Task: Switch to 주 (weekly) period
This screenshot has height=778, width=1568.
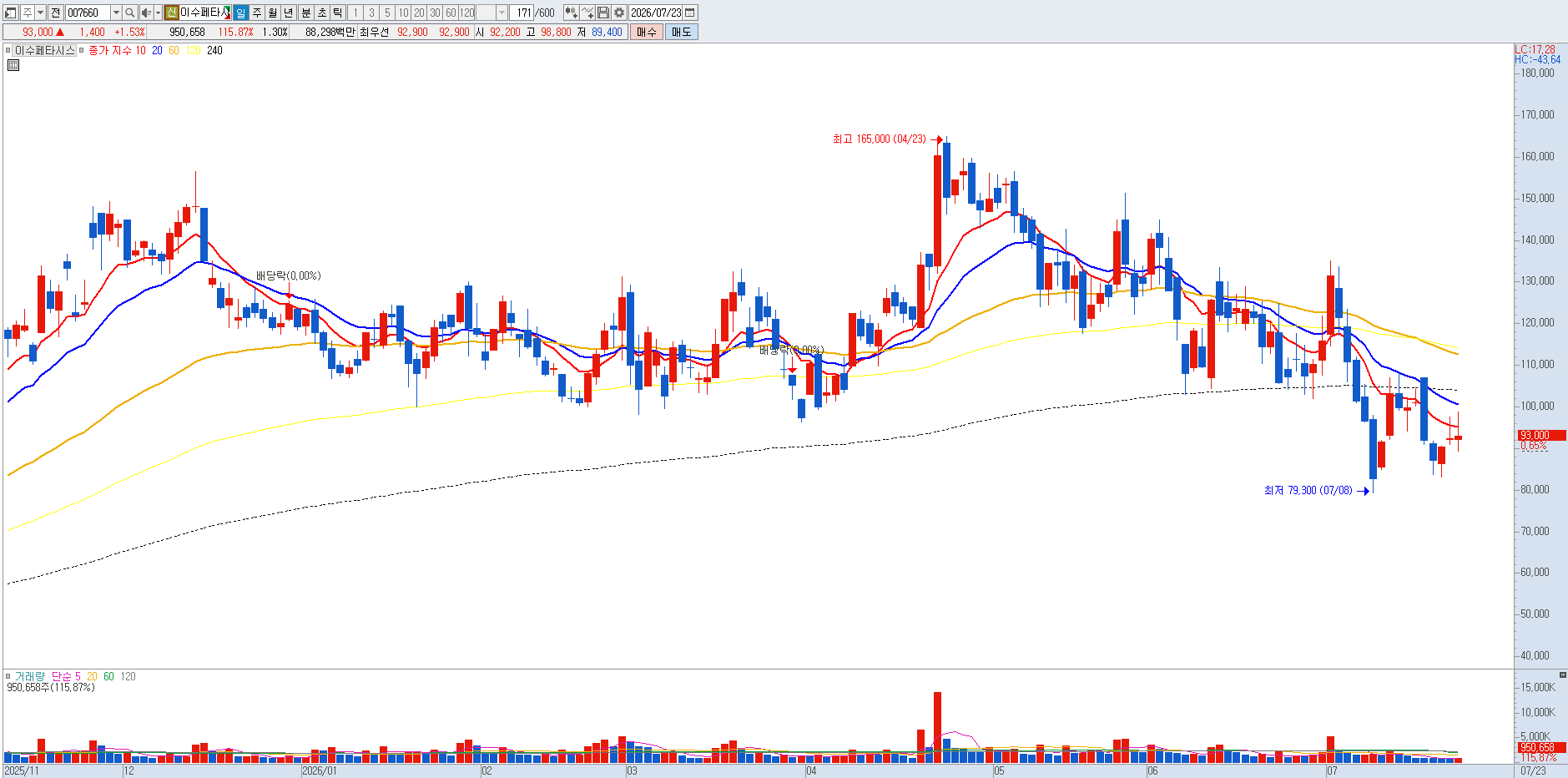Action: (x=257, y=13)
